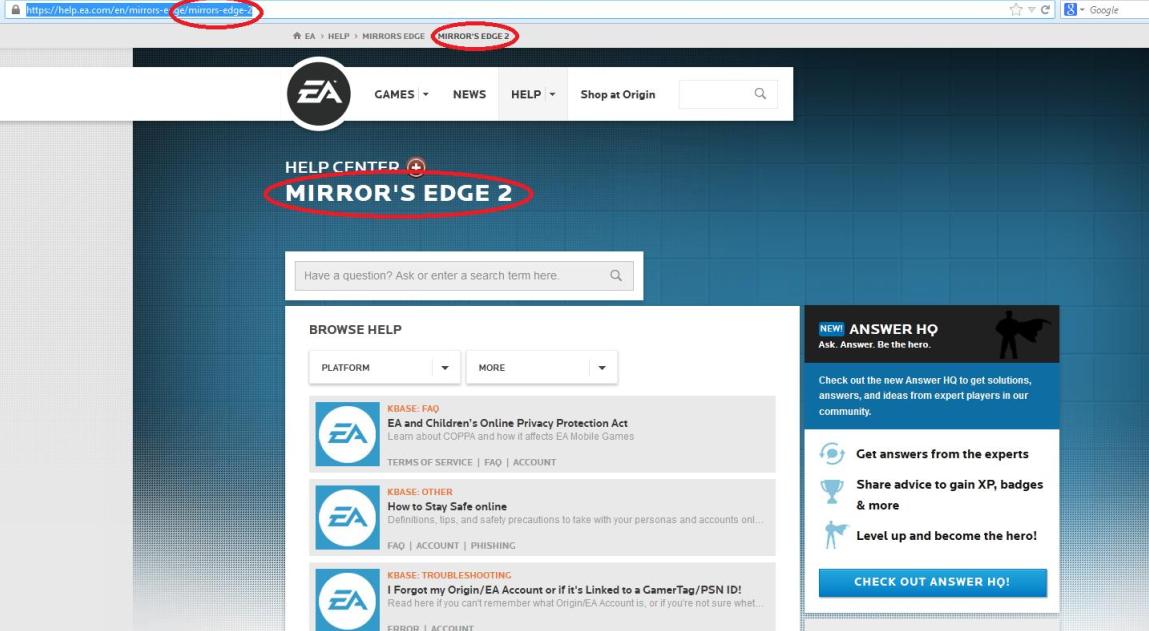This screenshot has height=631, width=1149.
Task: Click the header search magnifier icon
Action: (x=761, y=94)
